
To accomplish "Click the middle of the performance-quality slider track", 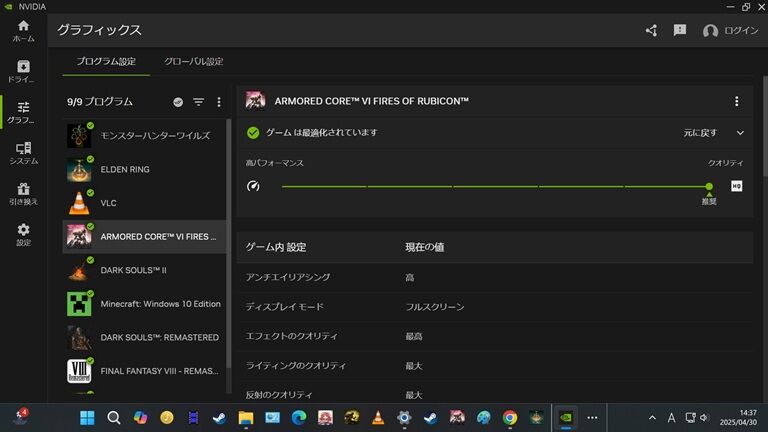I will coord(496,187).
